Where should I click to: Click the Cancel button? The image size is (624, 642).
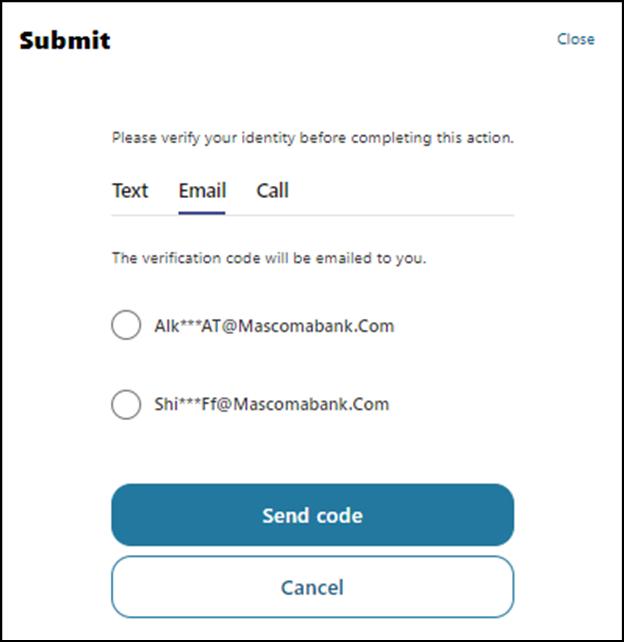pyautogui.click(x=312, y=587)
